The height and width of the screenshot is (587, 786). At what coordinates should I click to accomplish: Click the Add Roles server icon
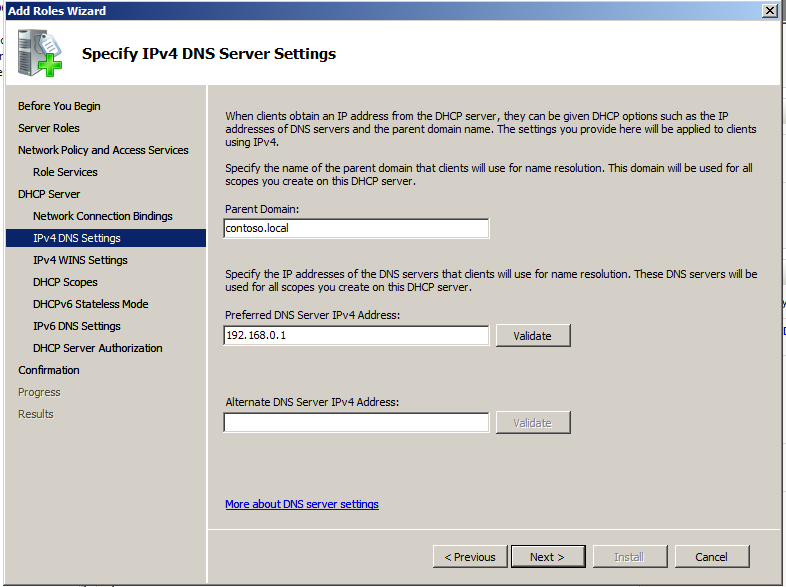pyautogui.click(x=40, y=53)
